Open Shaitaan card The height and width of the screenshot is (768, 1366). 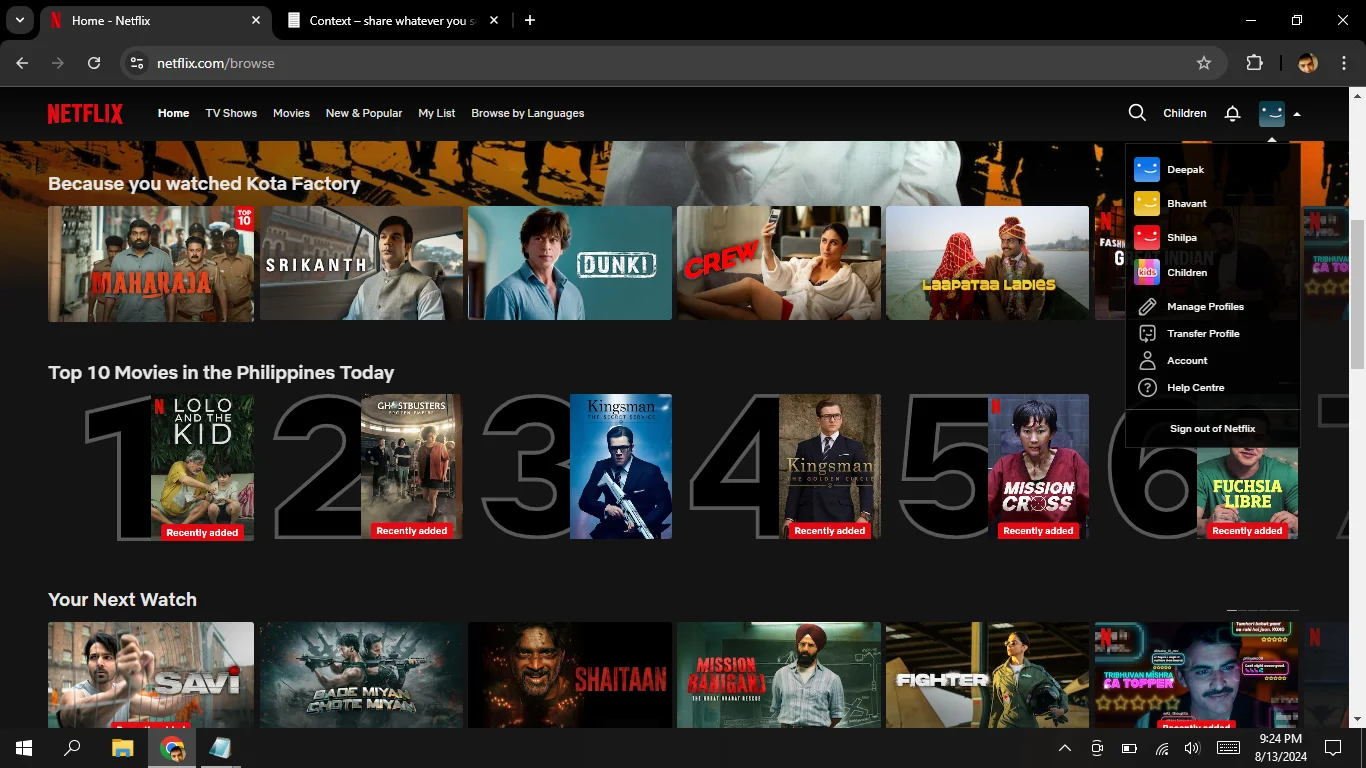click(570, 675)
